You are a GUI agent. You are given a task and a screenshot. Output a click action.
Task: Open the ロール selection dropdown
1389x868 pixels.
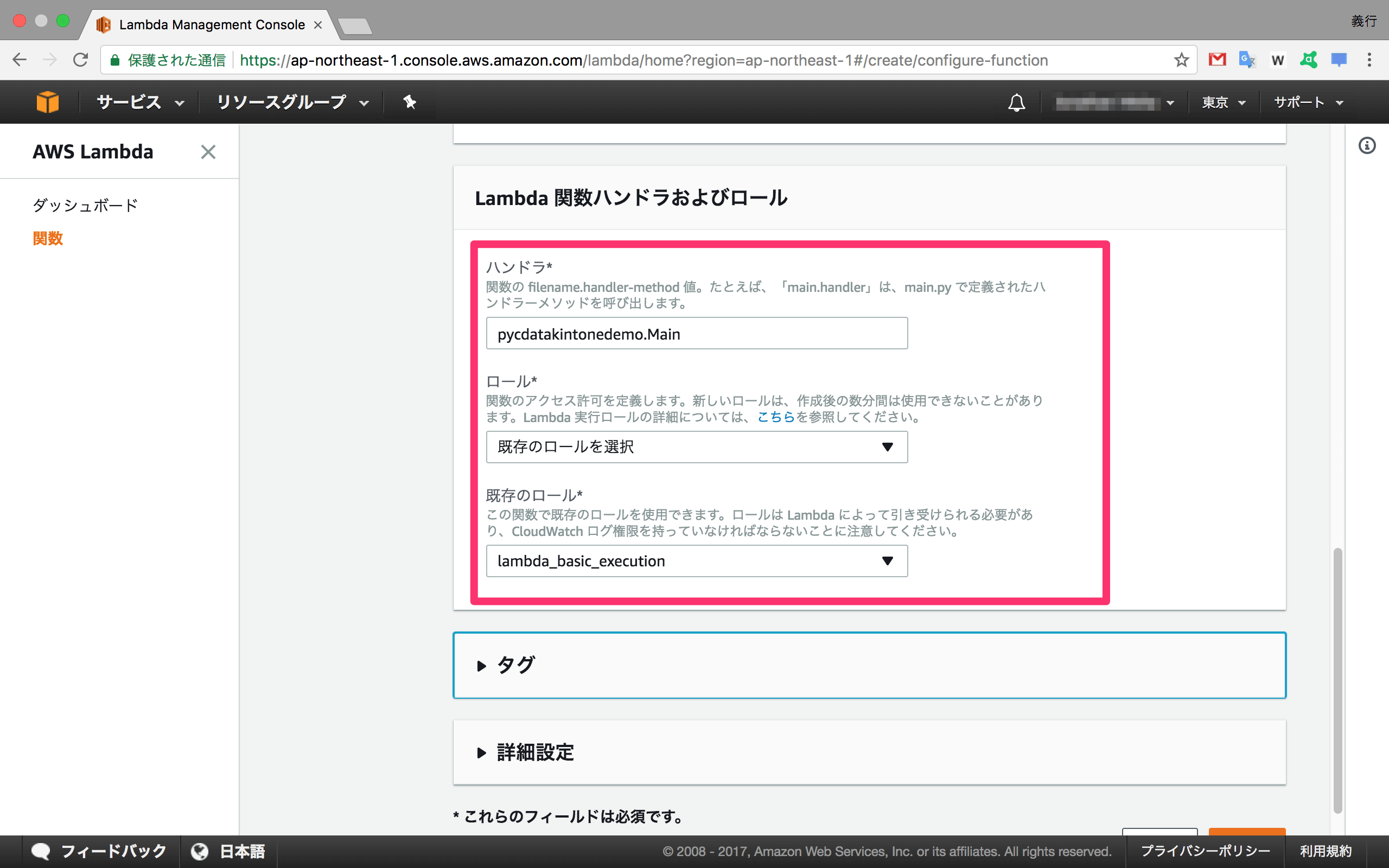click(696, 446)
